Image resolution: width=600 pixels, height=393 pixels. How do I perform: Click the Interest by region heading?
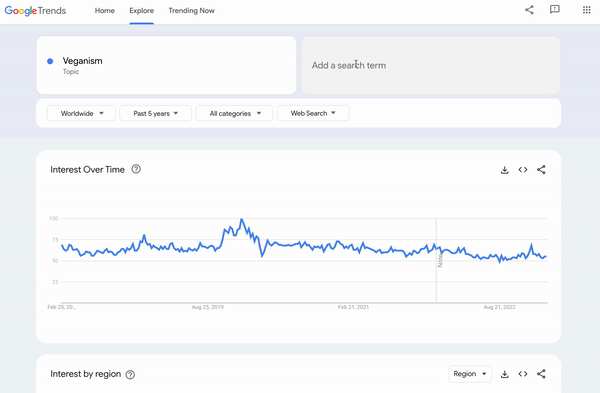click(86, 374)
